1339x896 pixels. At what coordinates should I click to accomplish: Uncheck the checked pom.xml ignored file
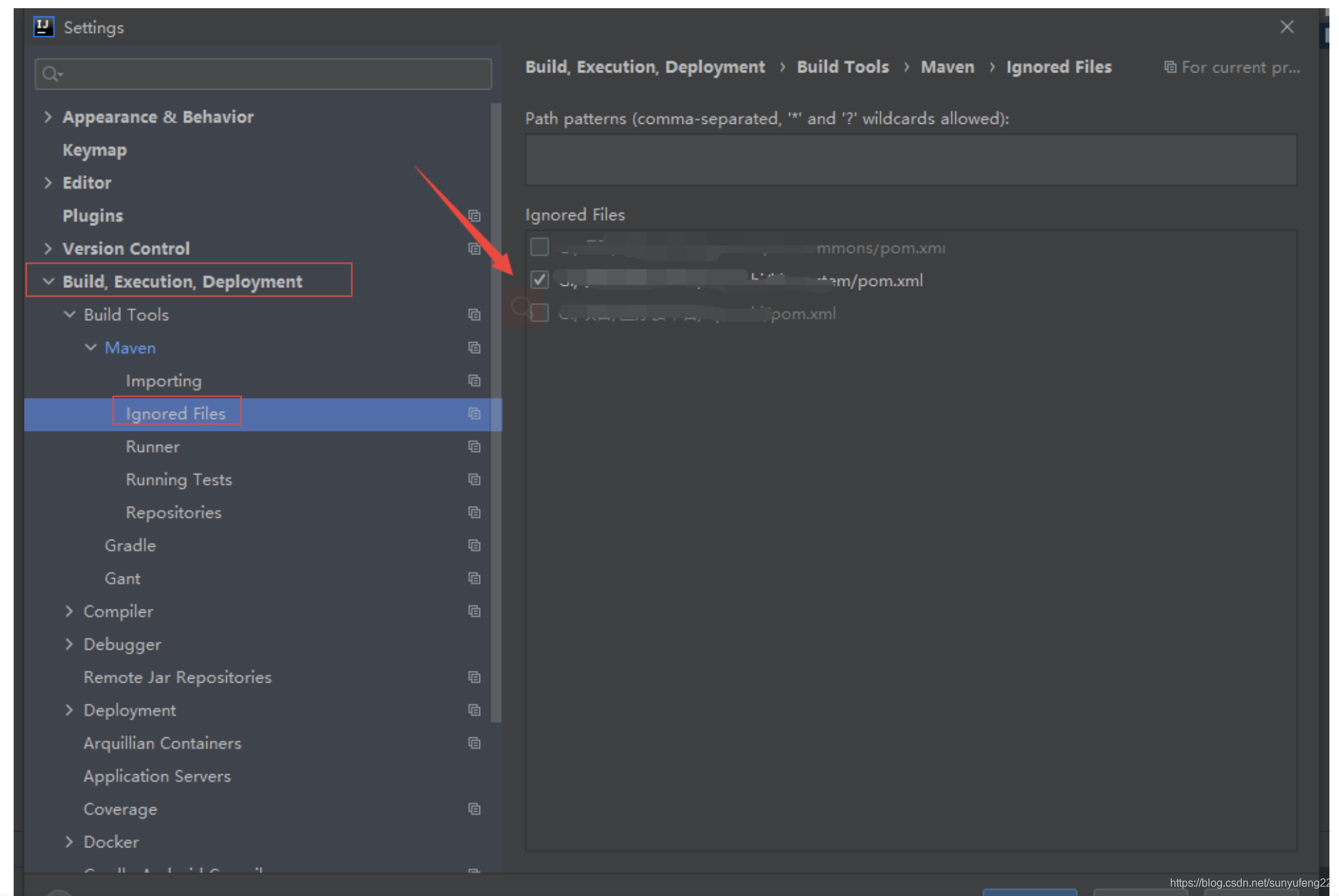tap(540, 280)
